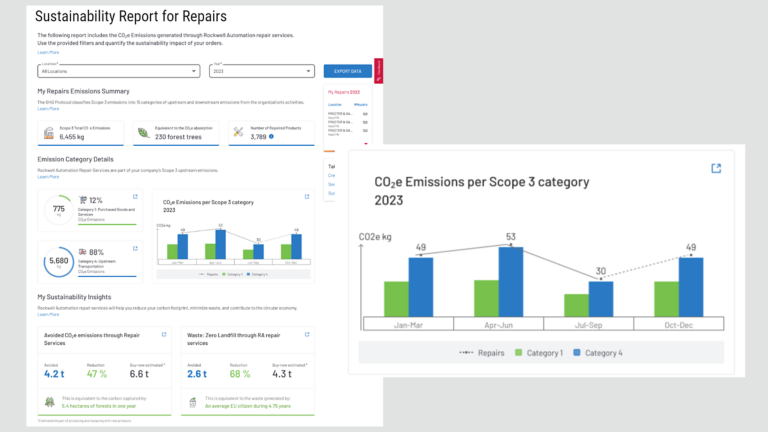Toggle Repairs legend in small dashboard chart
768x432 pixels.
(209, 274)
